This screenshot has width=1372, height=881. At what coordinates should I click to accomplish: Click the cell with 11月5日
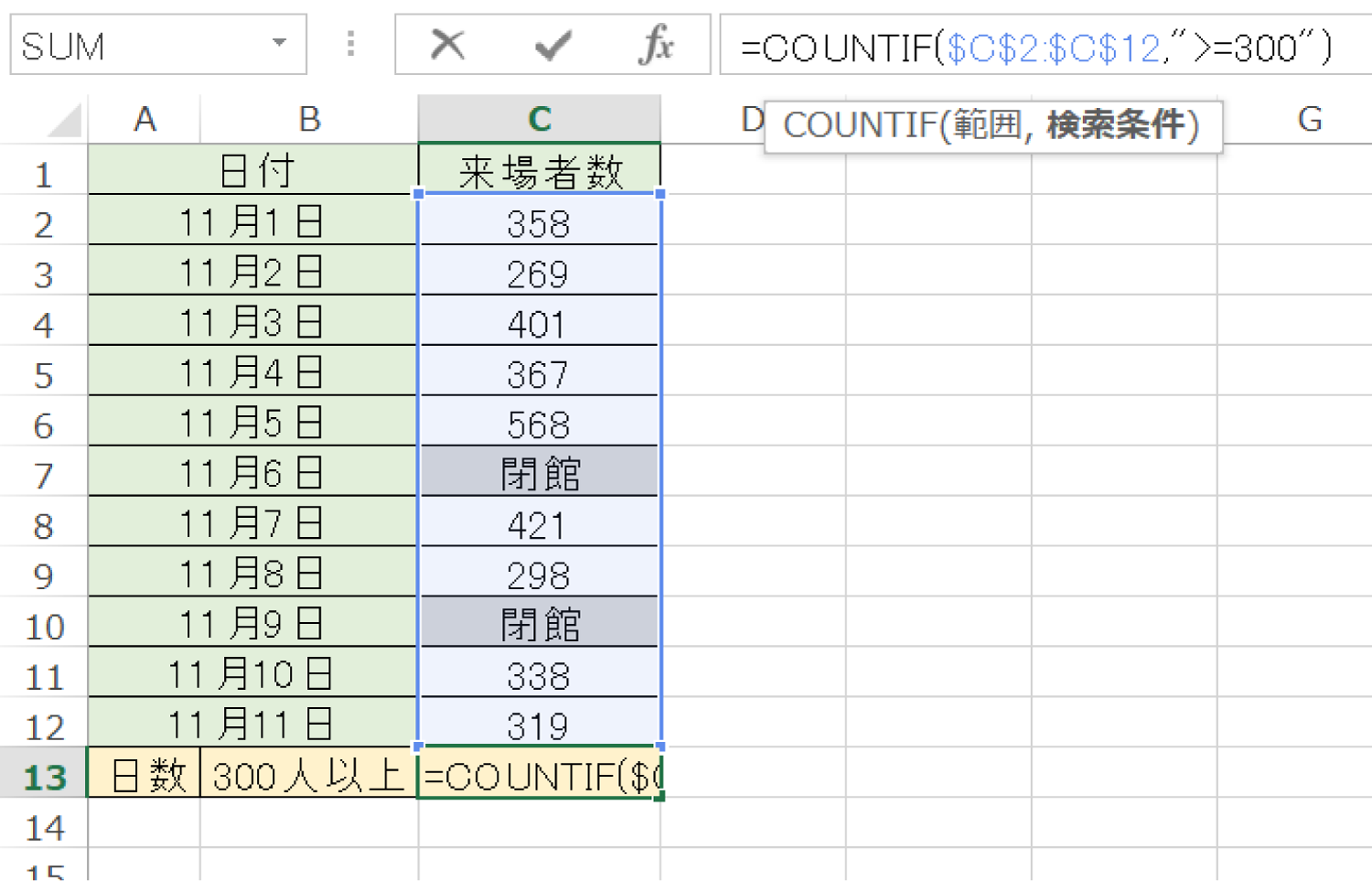click(252, 422)
